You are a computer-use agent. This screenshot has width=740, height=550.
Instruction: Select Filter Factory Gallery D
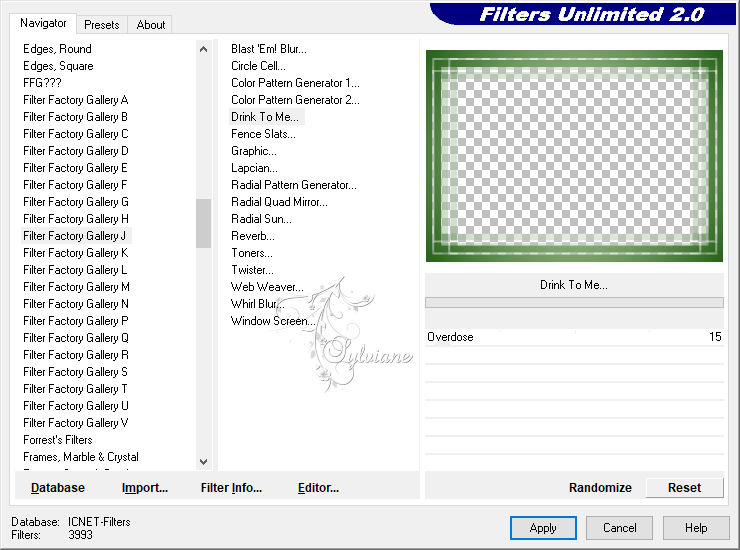click(76, 151)
